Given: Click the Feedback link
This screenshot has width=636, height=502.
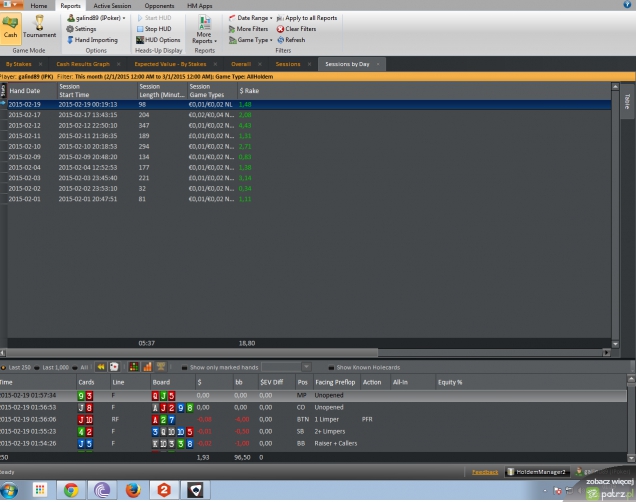Looking at the screenshot, I should pyautogui.click(x=484, y=470).
